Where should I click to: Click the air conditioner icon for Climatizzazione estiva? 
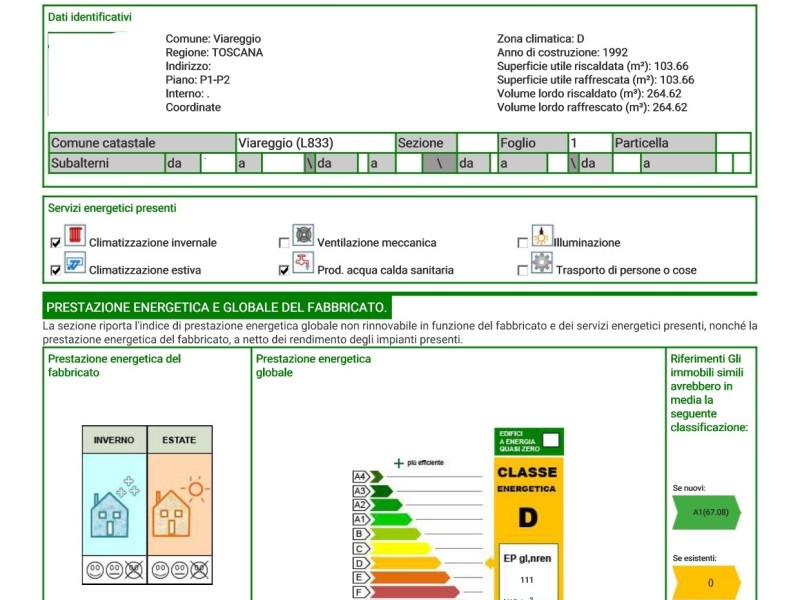75,264
